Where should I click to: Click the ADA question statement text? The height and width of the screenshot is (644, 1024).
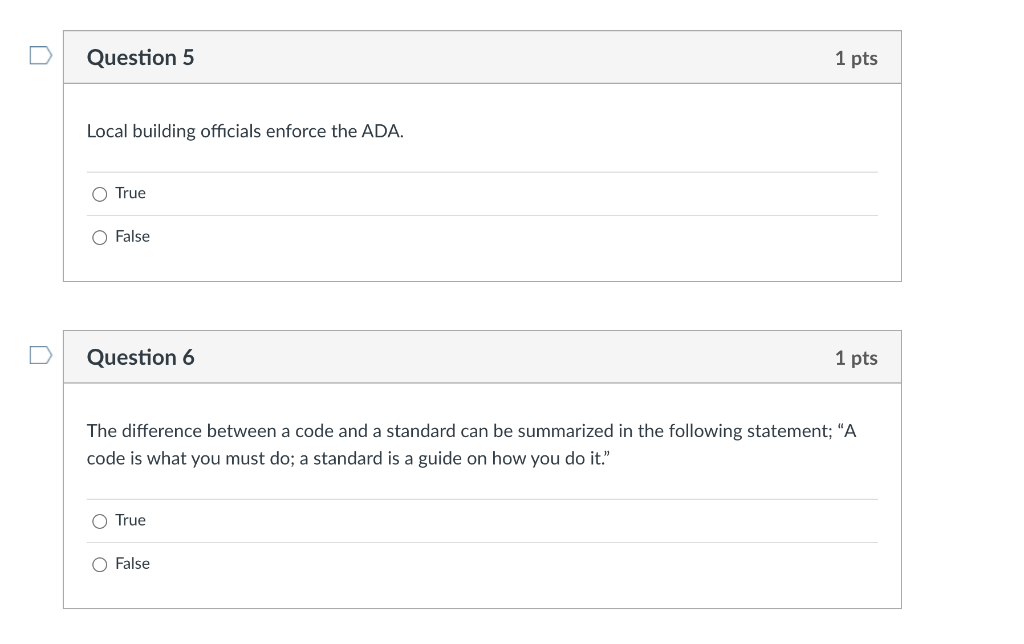point(244,131)
